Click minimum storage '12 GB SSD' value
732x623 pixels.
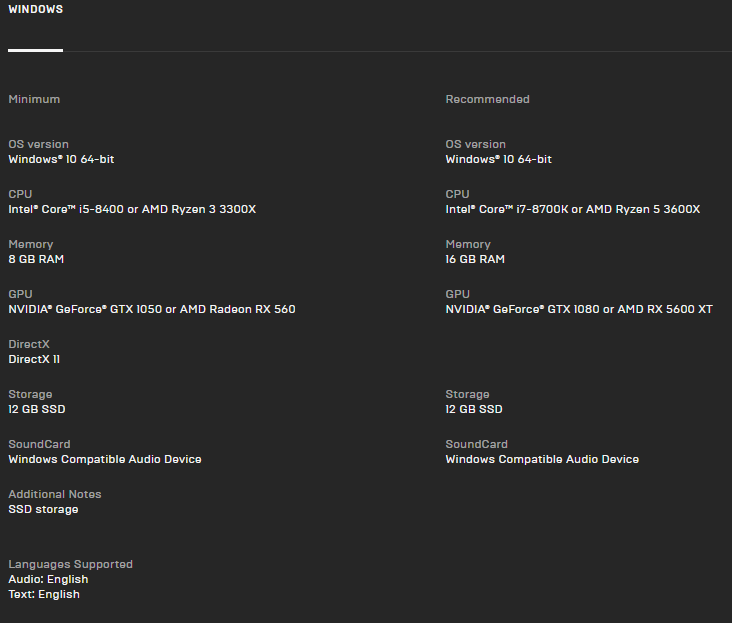click(37, 409)
